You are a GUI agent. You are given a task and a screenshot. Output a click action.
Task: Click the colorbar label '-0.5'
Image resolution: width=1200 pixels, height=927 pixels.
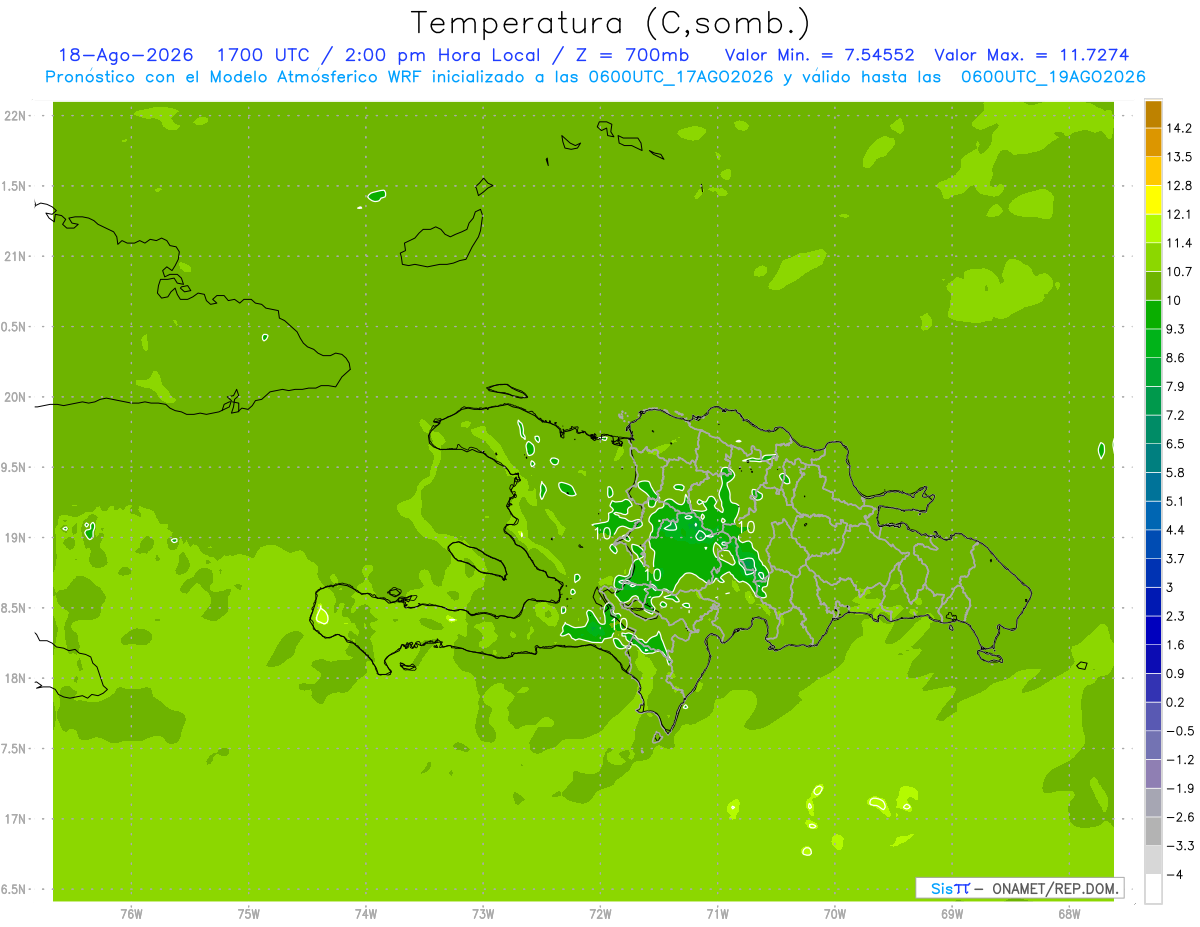coord(1181,731)
